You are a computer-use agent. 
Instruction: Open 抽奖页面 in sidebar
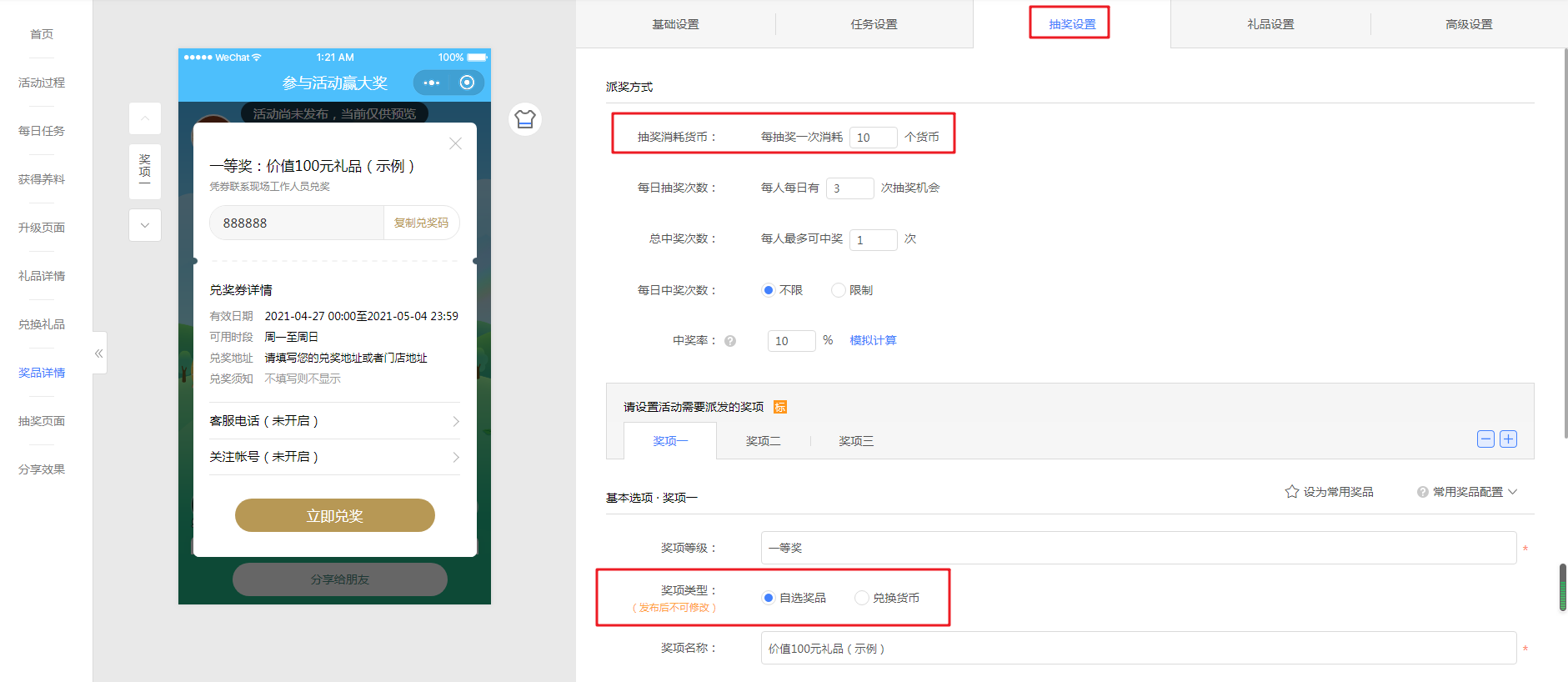[x=42, y=421]
